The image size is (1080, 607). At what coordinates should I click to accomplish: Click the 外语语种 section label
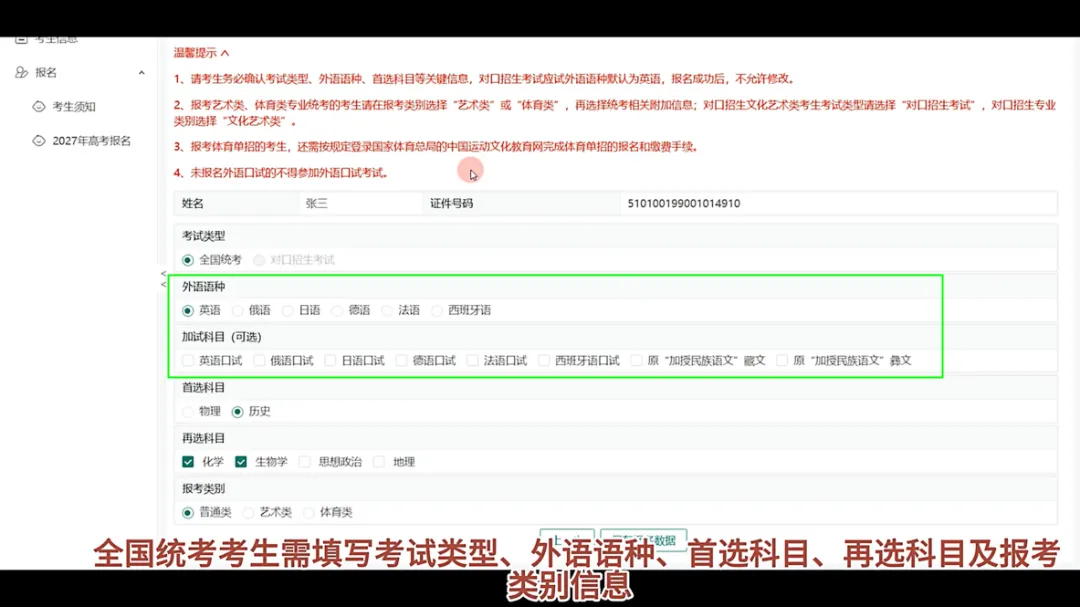(203, 287)
